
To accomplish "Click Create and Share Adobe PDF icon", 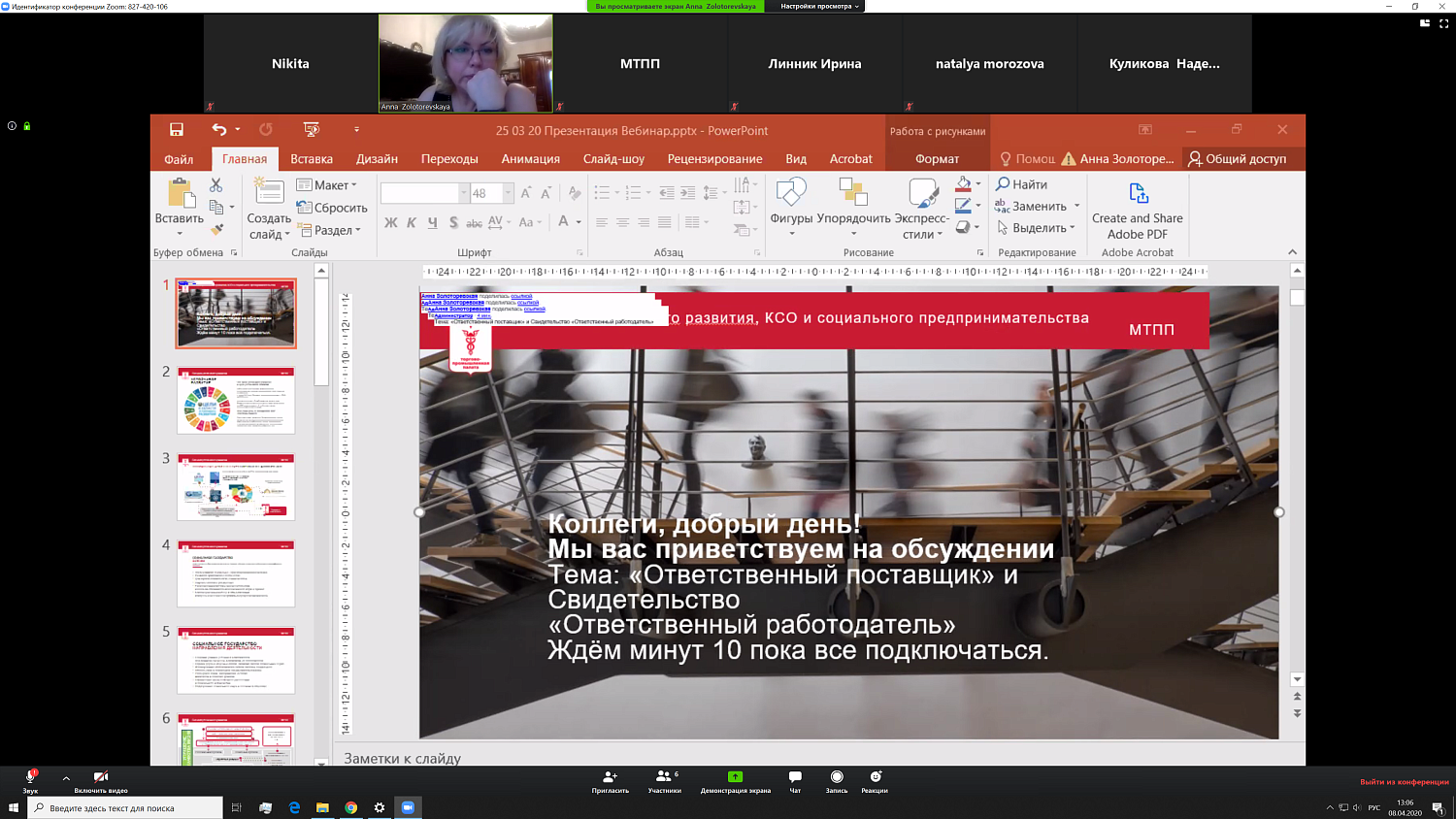I will click(1138, 194).
